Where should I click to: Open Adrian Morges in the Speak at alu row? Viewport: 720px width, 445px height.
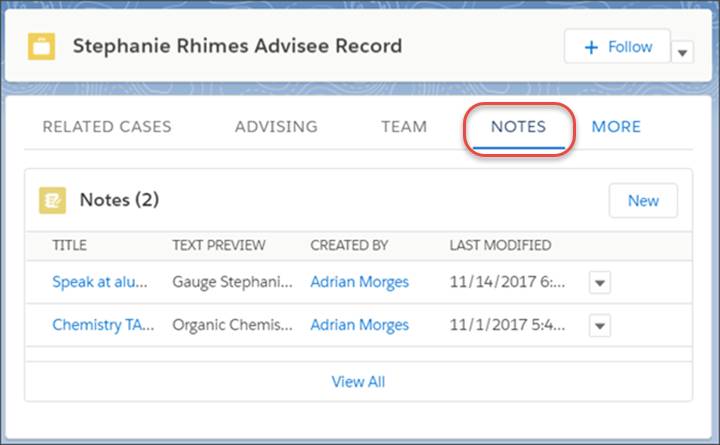[x=360, y=282]
